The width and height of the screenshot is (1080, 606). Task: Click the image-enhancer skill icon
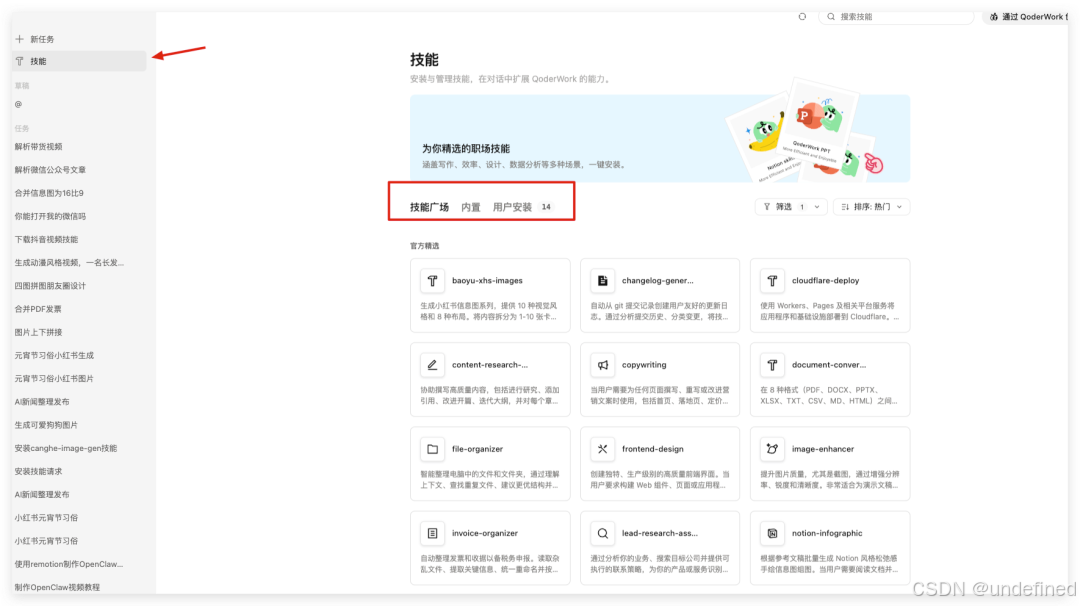click(x=770, y=448)
